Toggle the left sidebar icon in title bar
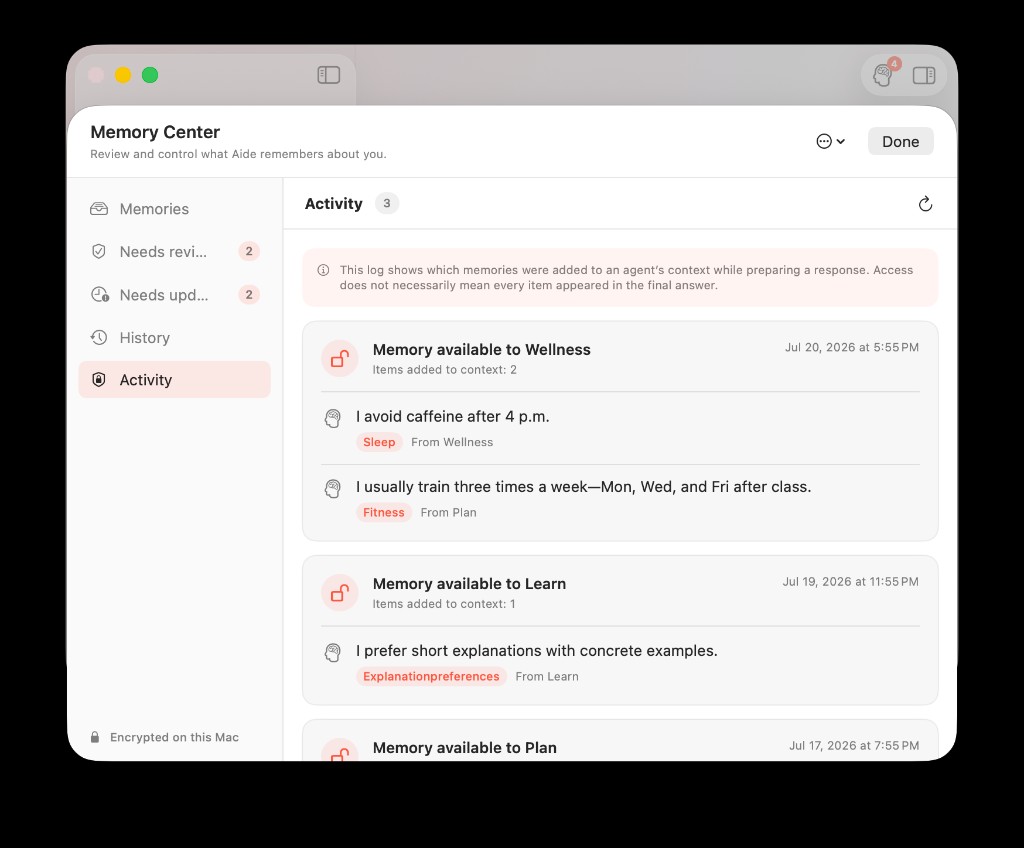 click(x=328, y=75)
